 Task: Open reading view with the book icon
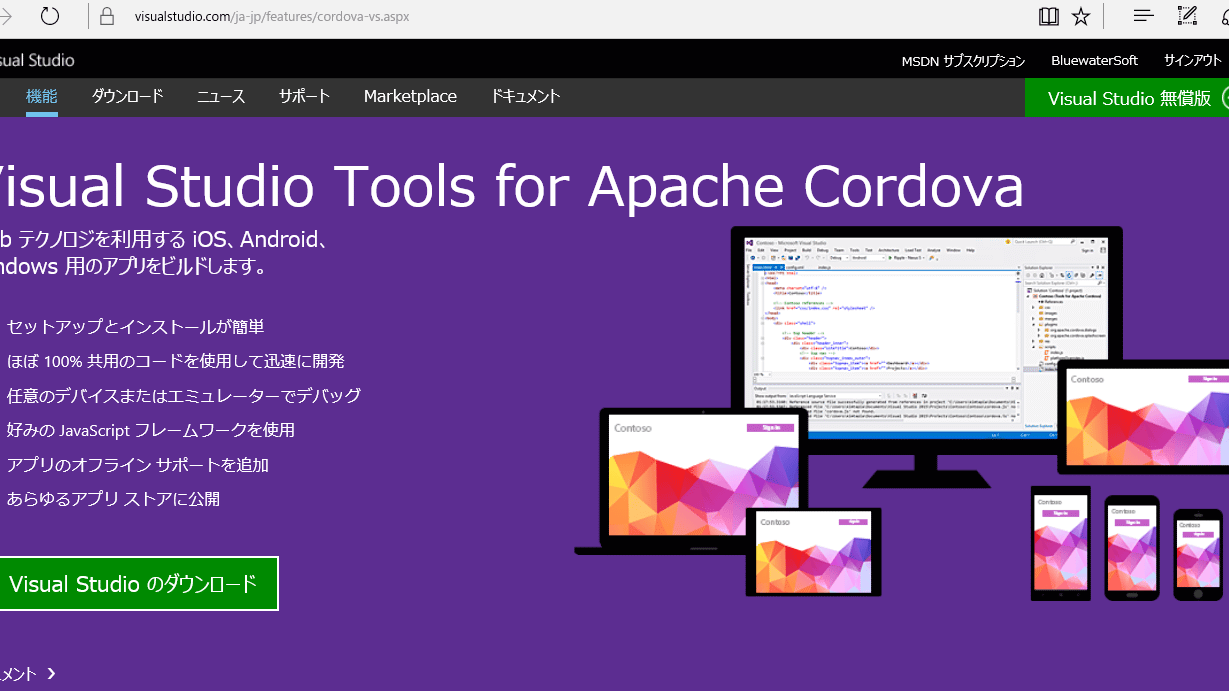pos(1048,16)
